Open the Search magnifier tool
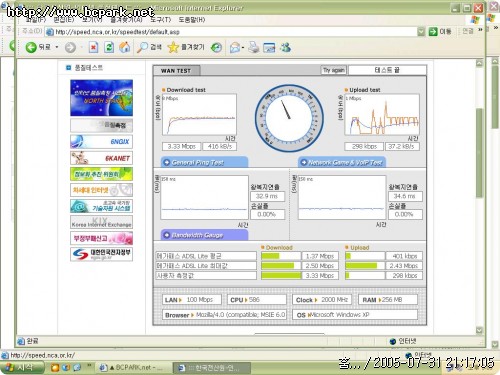The height and width of the screenshot is (375, 500). click(142, 48)
